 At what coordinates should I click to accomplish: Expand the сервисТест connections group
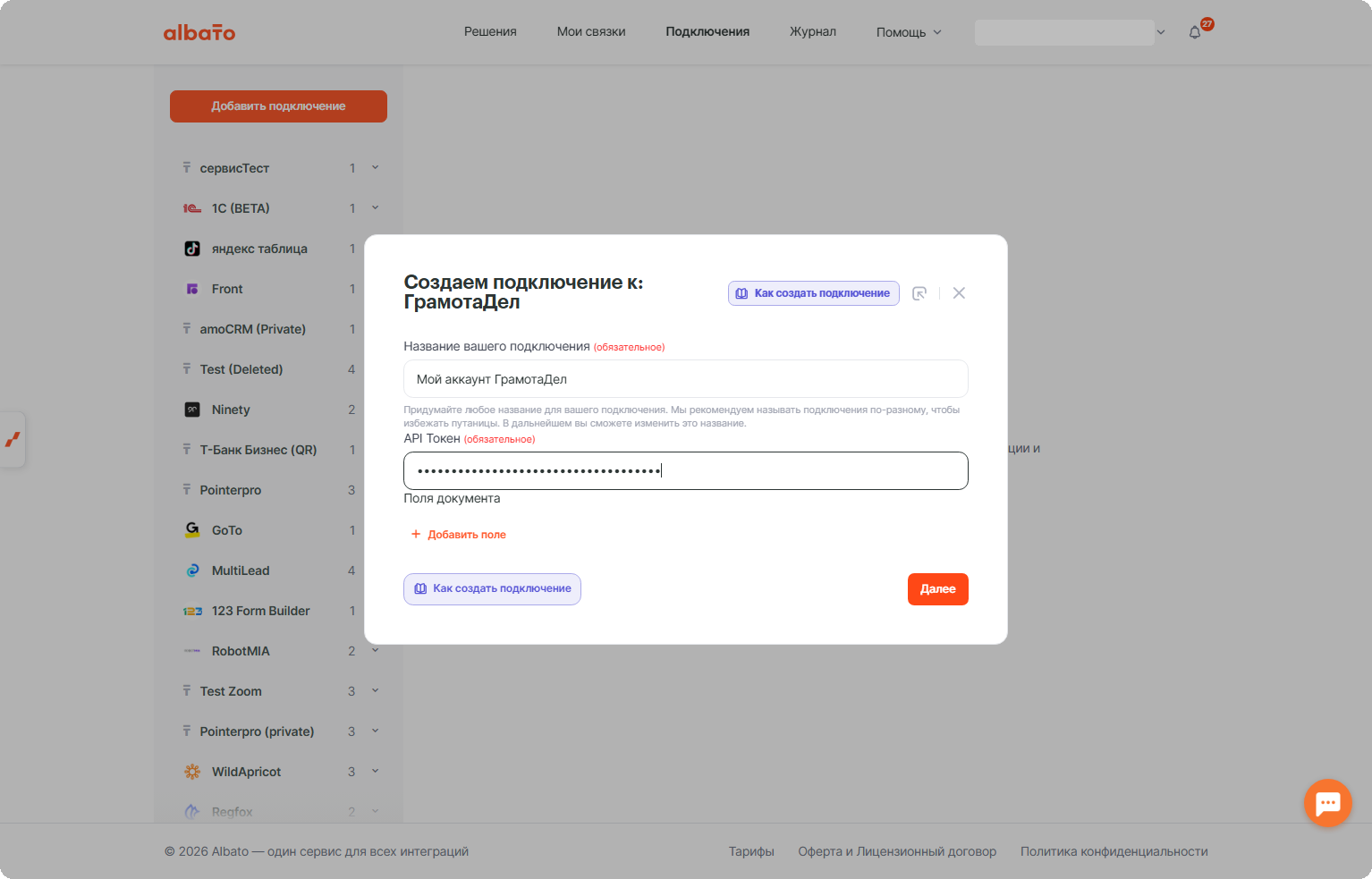pos(376,167)
